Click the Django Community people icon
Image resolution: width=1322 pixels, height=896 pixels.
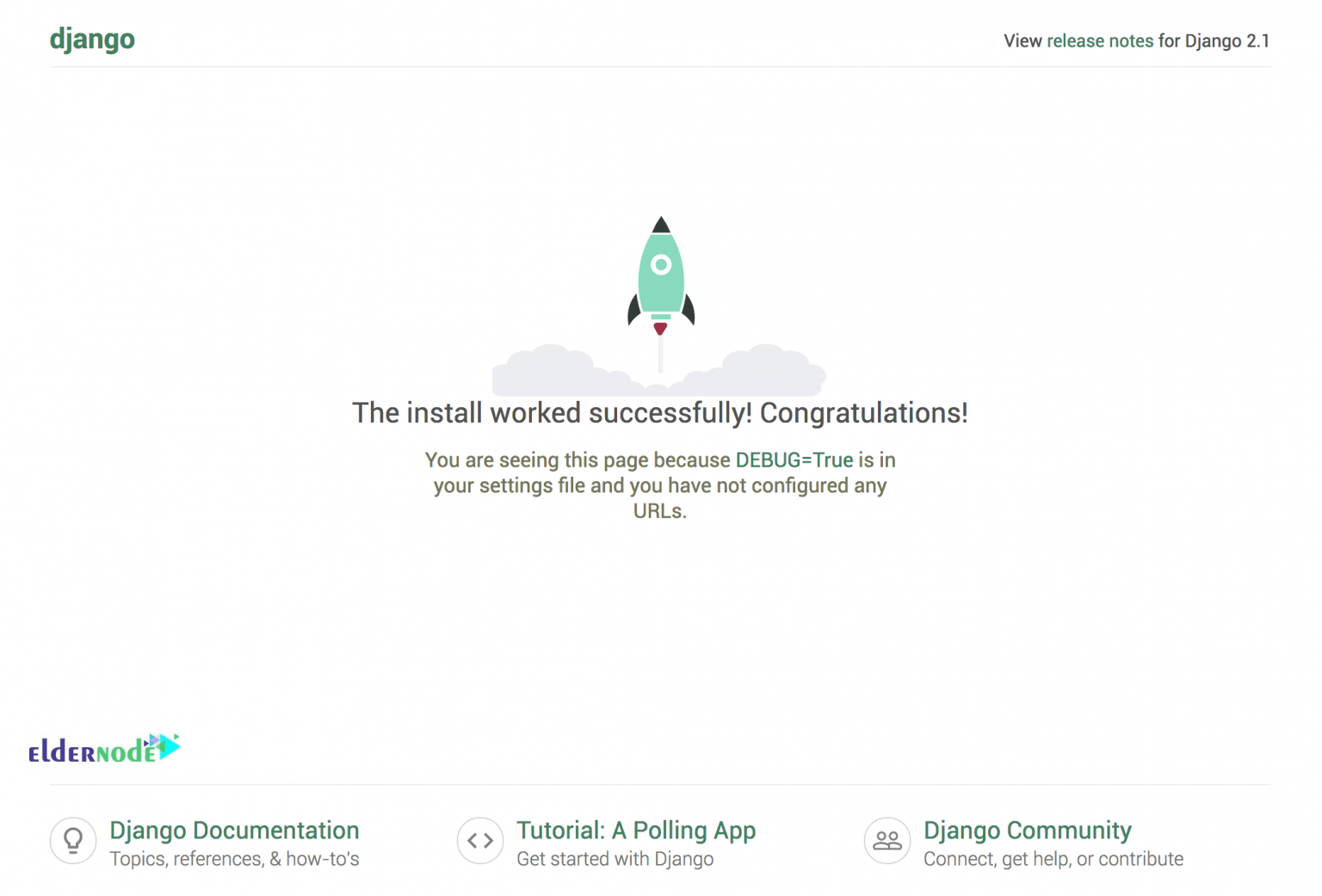887,841
